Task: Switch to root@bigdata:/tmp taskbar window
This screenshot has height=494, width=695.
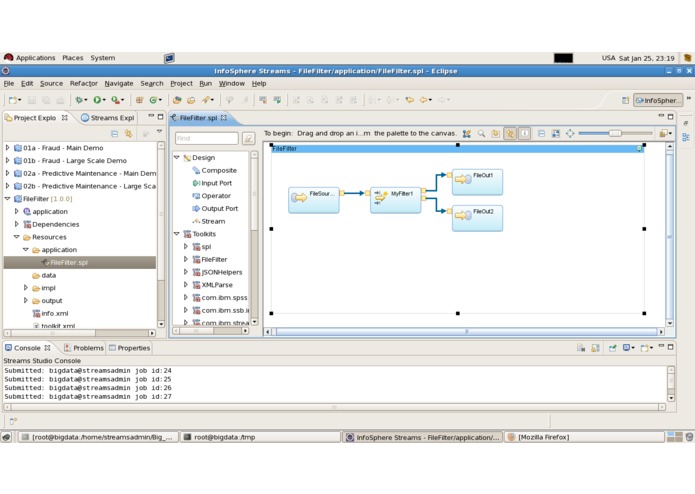Action: tap(260, 437)
